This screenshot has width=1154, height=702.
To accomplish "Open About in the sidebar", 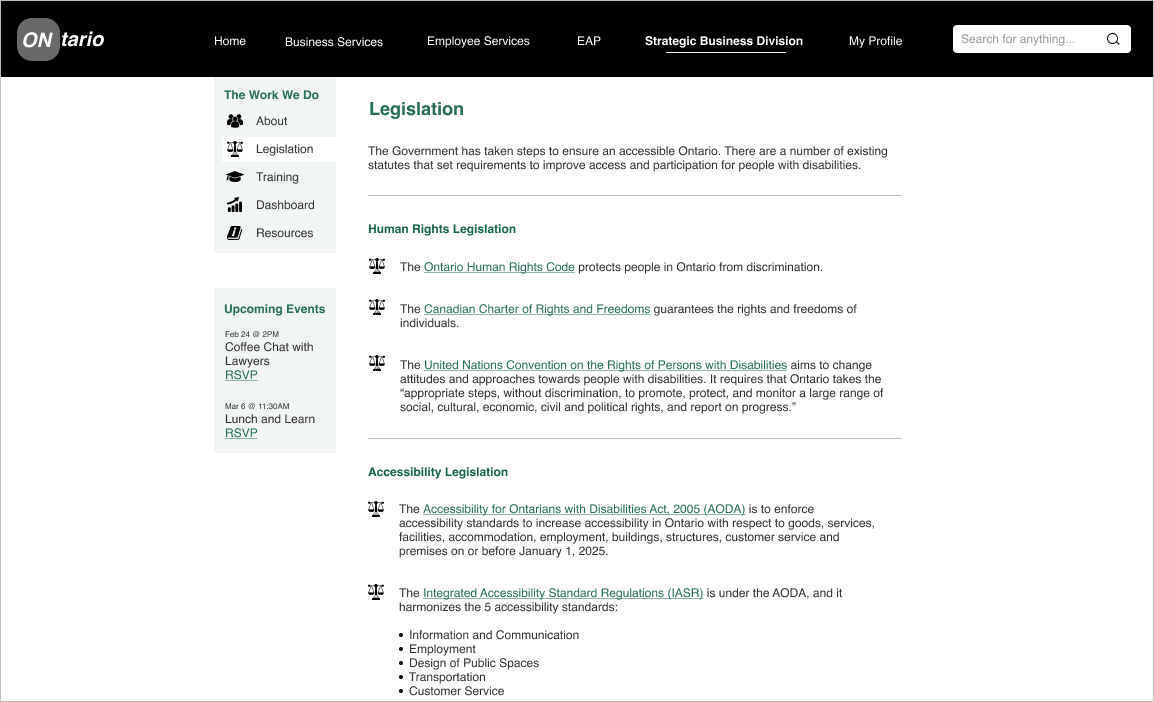I will point(272,121).
